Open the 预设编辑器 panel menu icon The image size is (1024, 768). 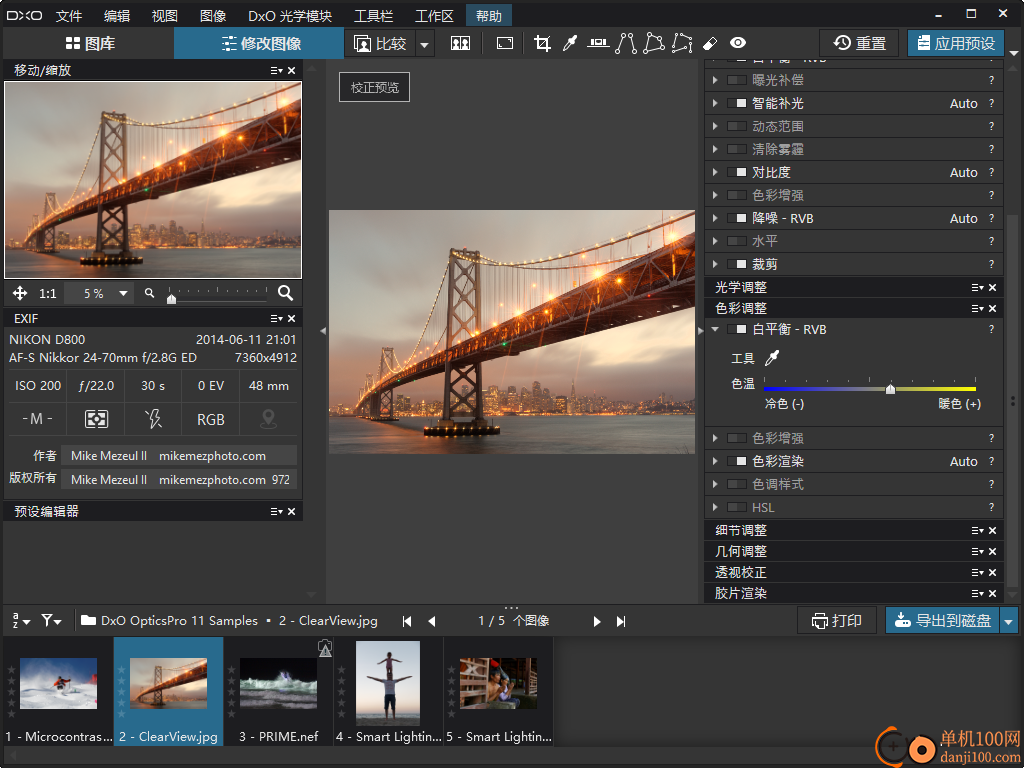click(276, 511)
